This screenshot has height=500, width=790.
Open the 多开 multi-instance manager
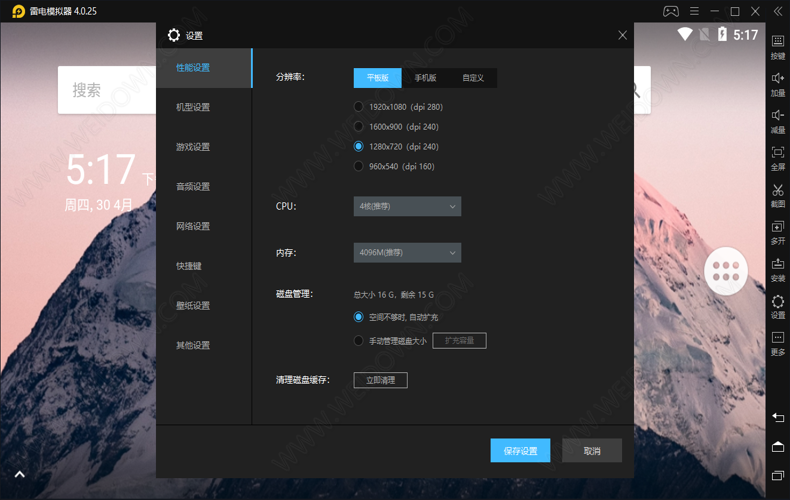[x=777, y=228]
